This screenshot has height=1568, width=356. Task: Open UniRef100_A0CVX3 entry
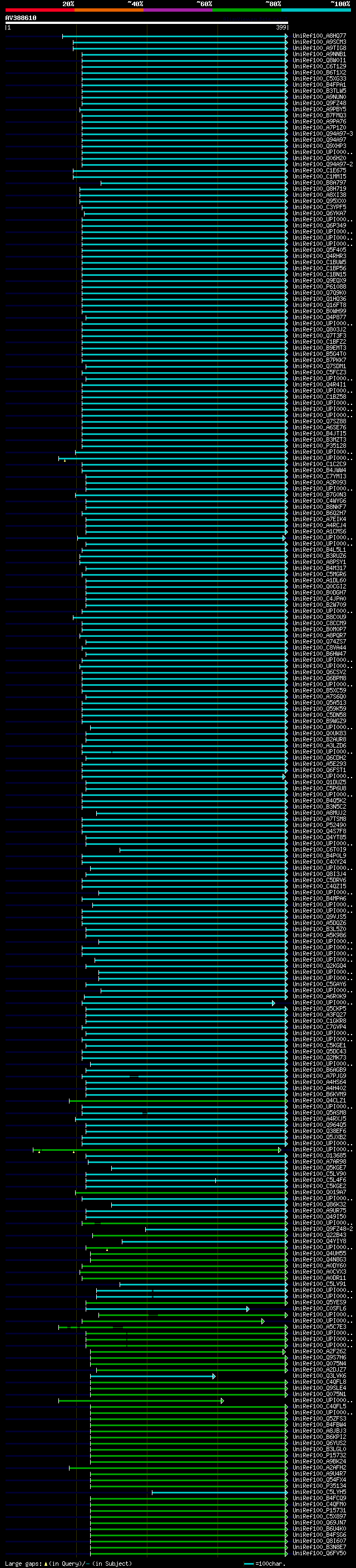(319, 1272)
